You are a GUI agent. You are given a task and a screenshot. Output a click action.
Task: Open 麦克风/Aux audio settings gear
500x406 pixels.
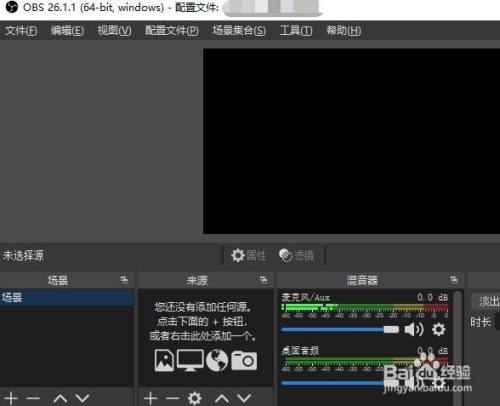pos(439,329)
